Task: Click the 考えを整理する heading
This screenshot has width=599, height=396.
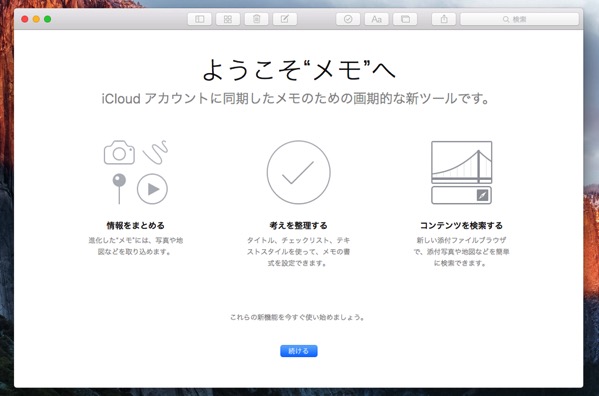Action: (298, 226)
